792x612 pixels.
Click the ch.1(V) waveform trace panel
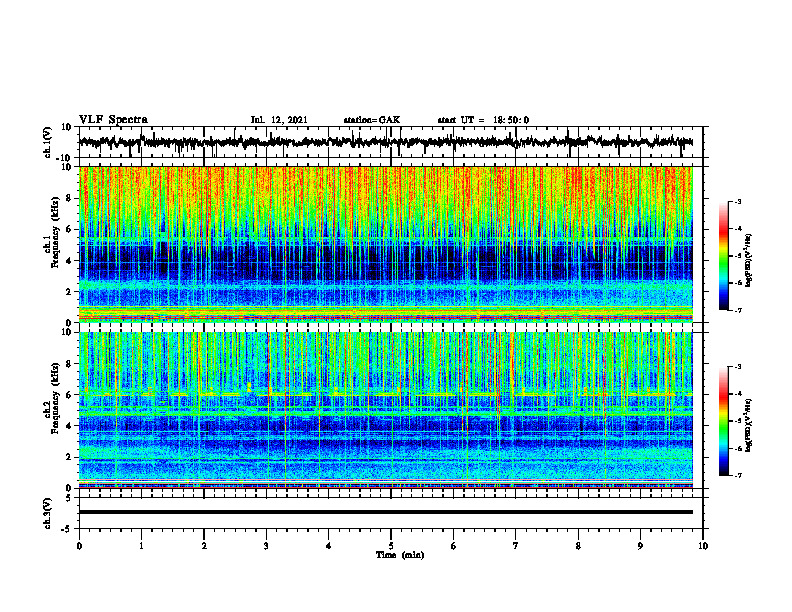click(x=391, y=142)
